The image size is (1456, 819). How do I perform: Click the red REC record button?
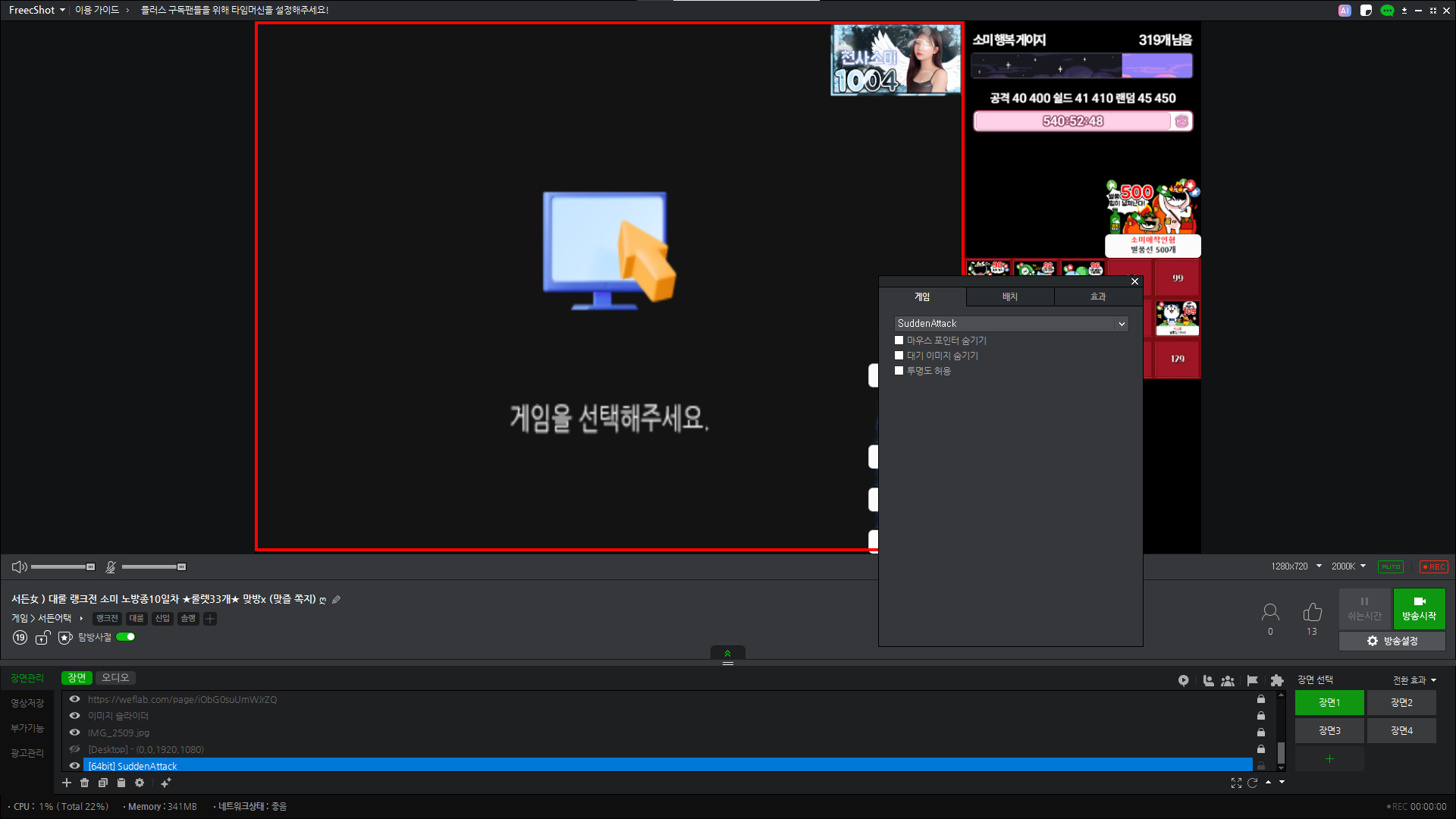(x=1433, y=566)
